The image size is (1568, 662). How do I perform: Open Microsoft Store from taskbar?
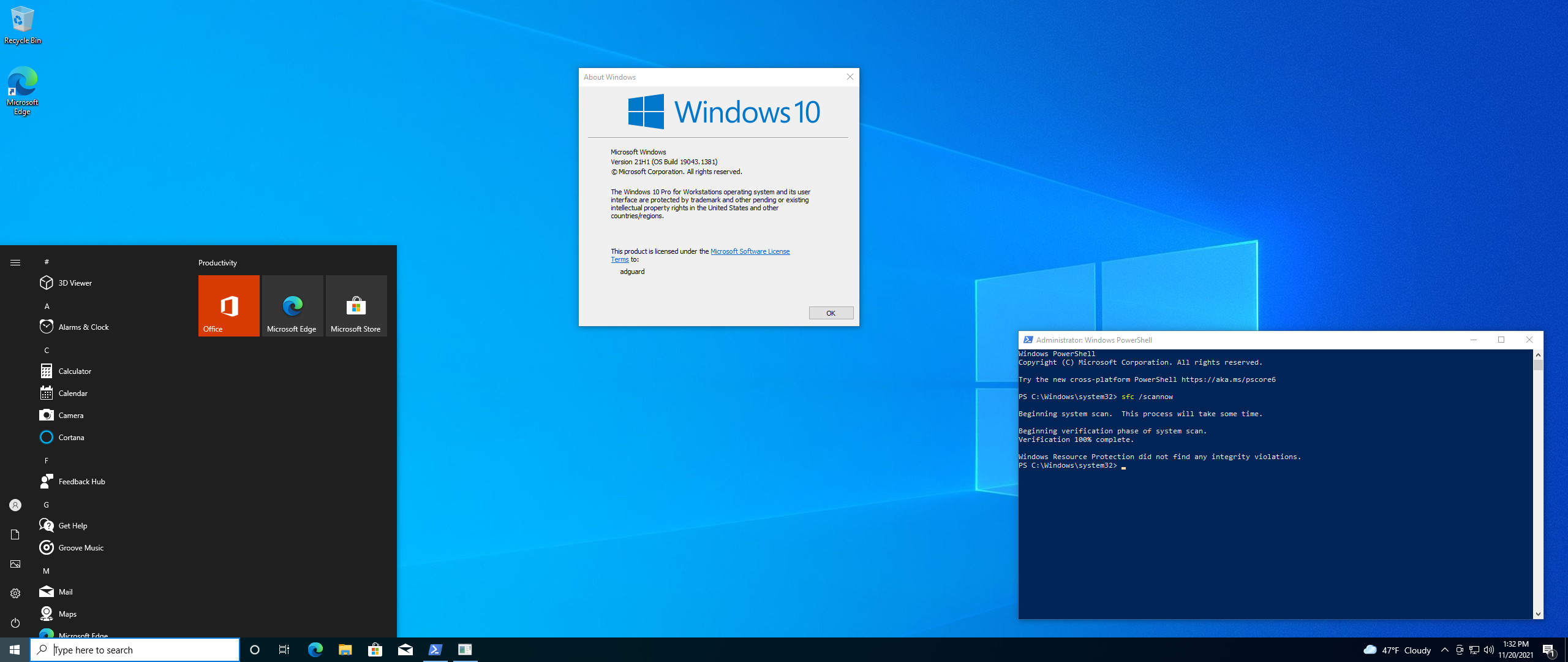[x=375, y=650]
